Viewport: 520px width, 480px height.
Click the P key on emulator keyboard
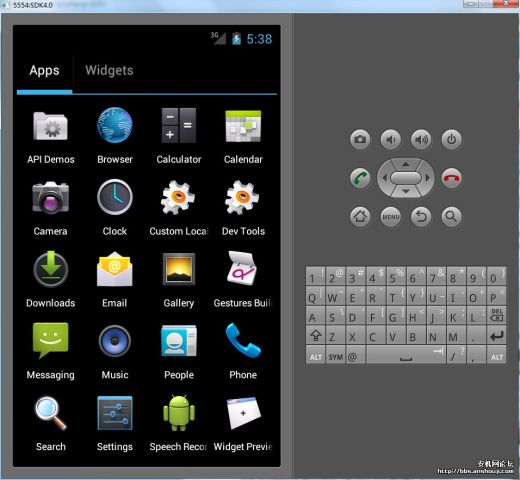[x=496, y=296]
